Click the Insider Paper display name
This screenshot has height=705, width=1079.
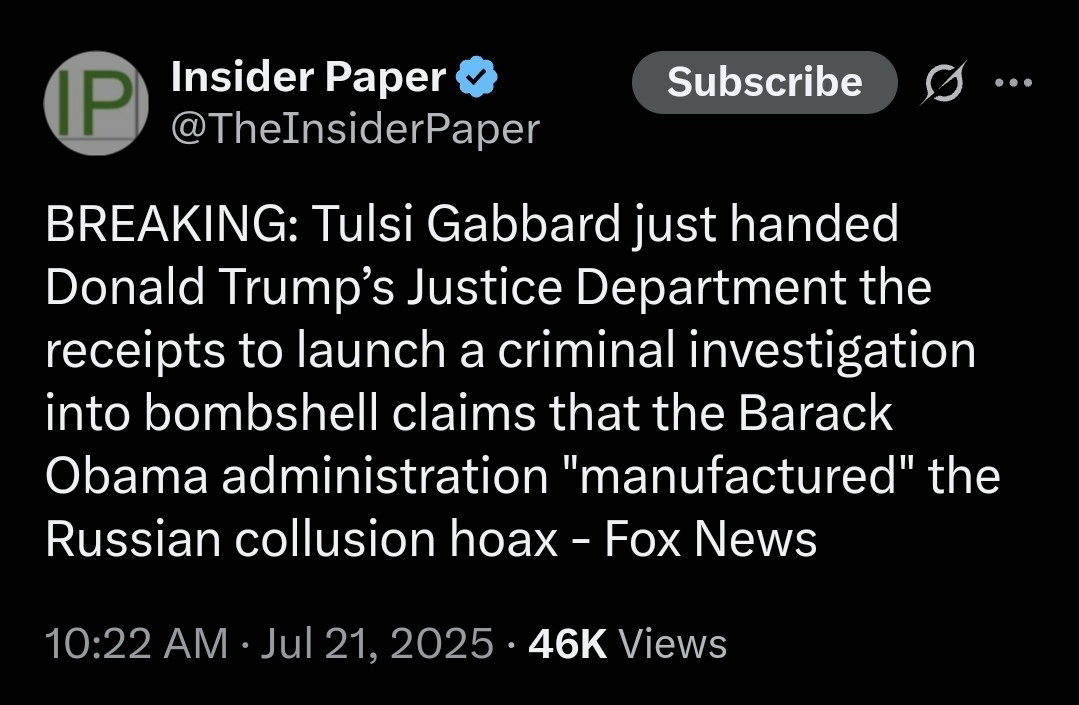coord(309,77)
